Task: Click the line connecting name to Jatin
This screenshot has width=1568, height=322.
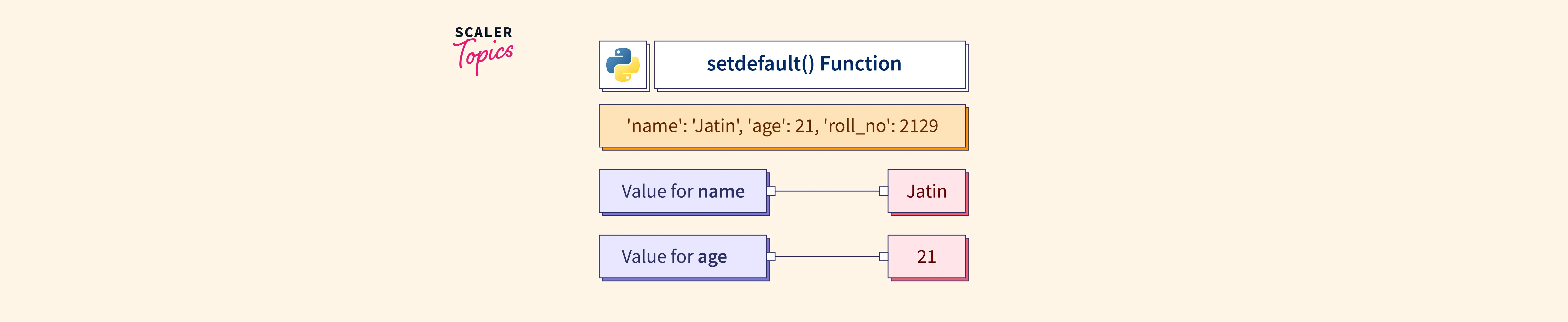Action: tap(827, 191)
